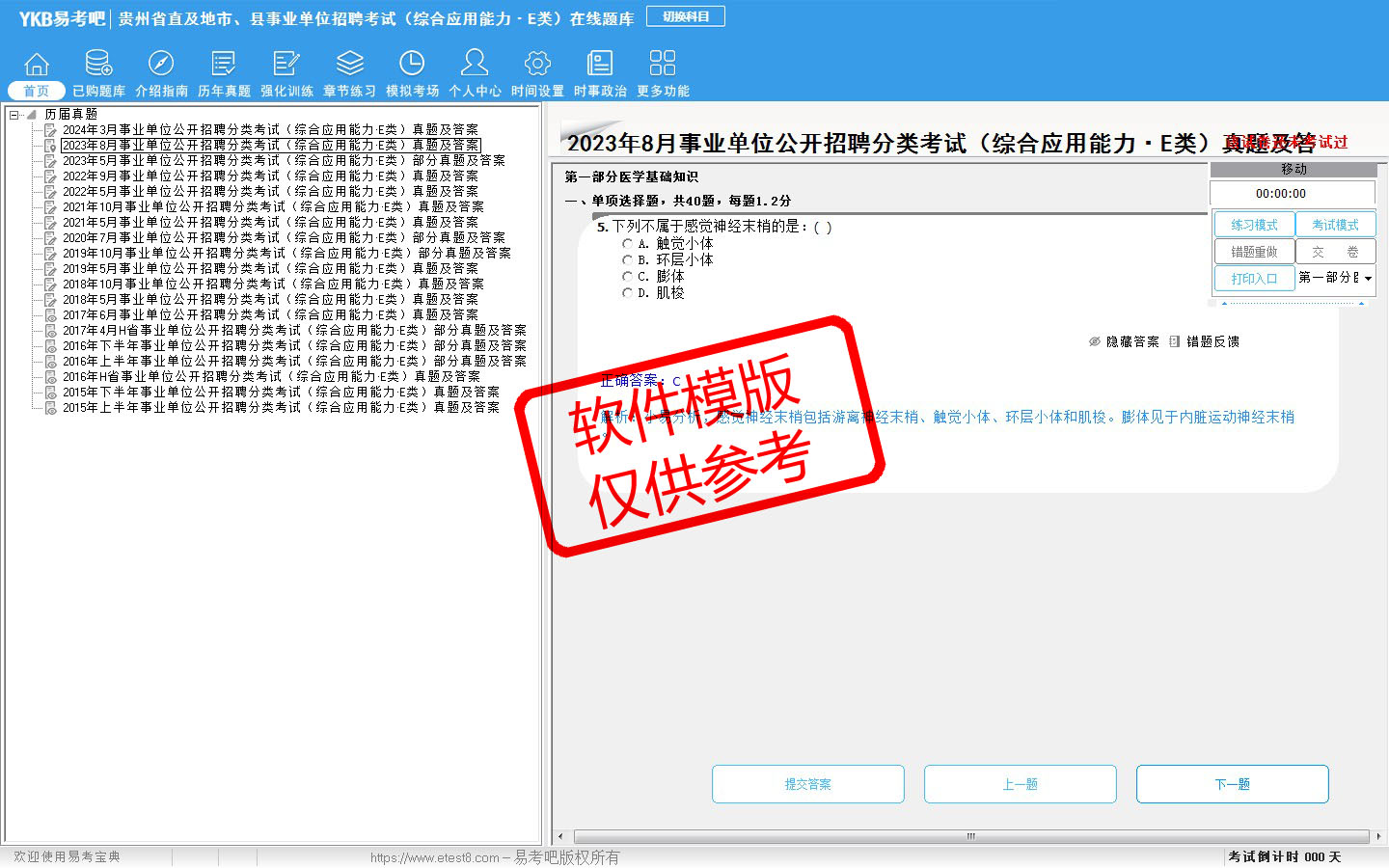
Task: Open the 第一部分 section dropdown
Action: (x=1368, y=279)
